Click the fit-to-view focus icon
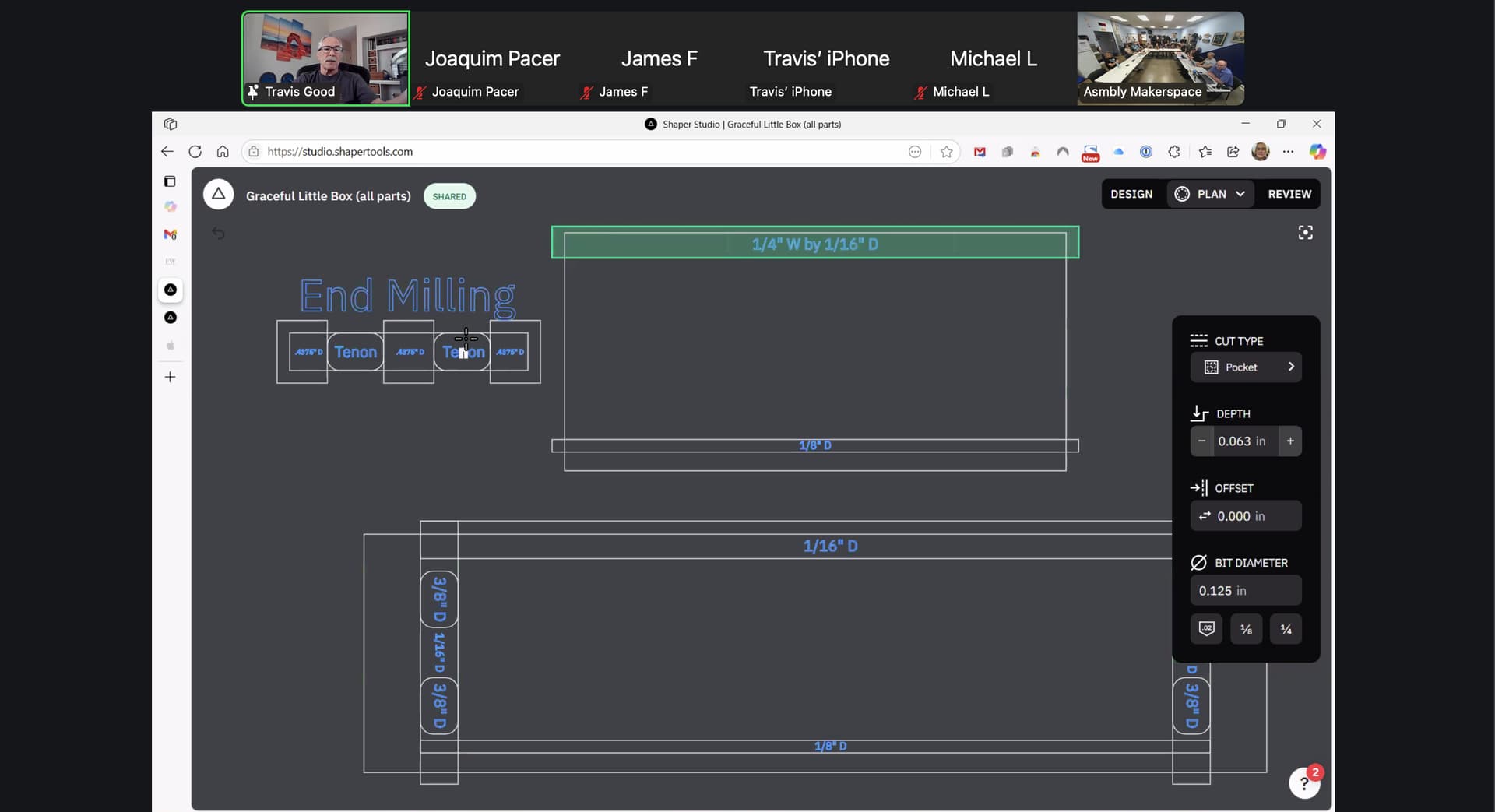Viewport: 1495px width, 812px height. tap(1306, 233)
